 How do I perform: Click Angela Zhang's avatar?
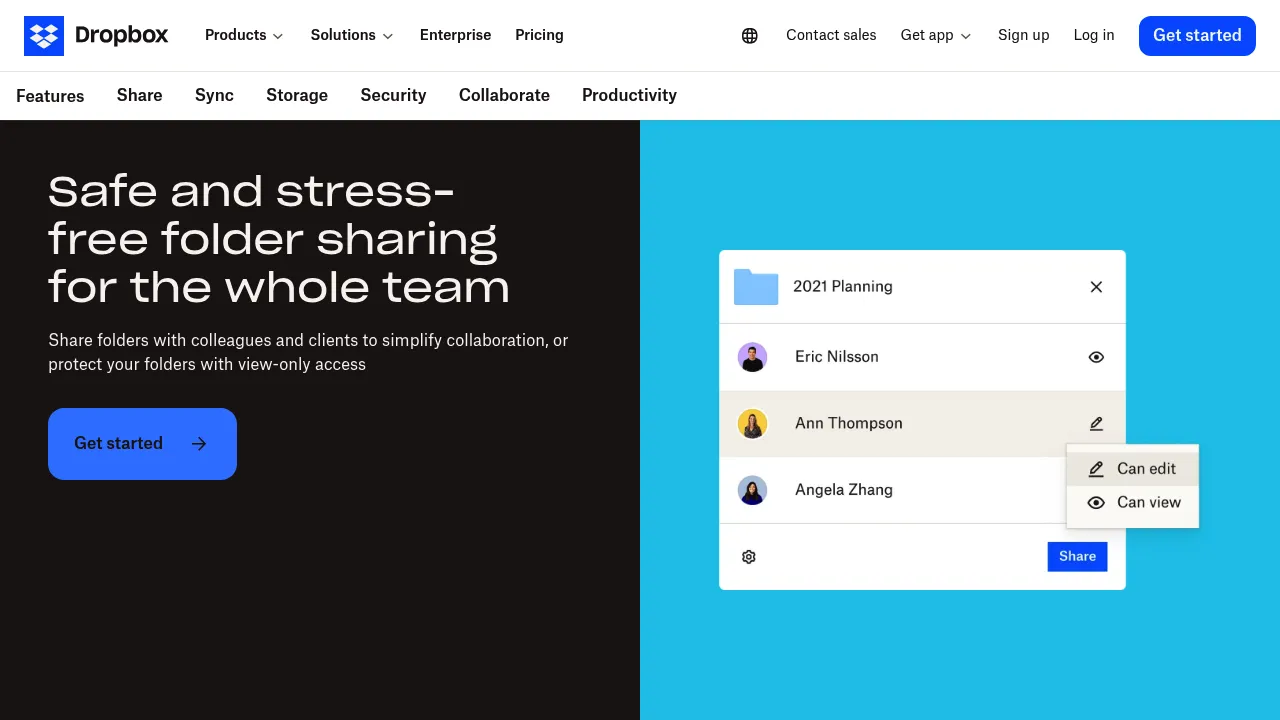coord(752,490)
